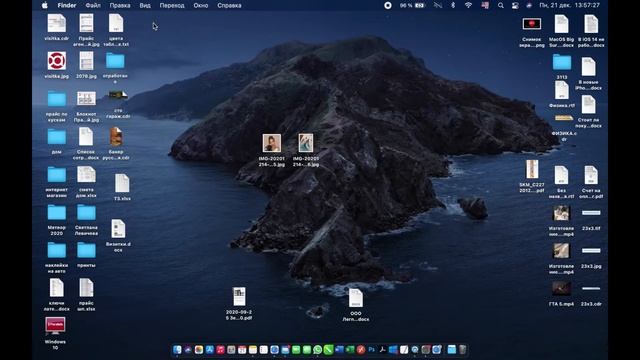Open Microsoft Word in the Dock

[339, 350]
